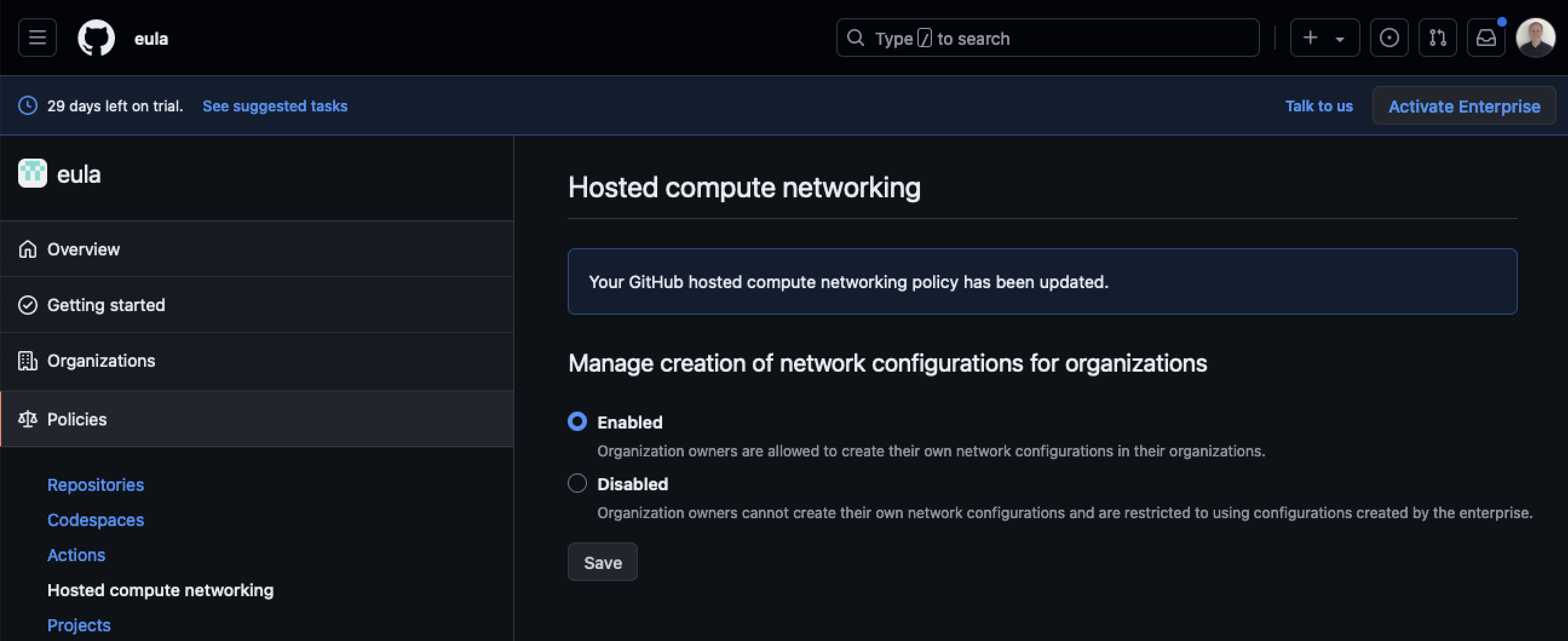Open Repositories policy link

pos(96,485)
